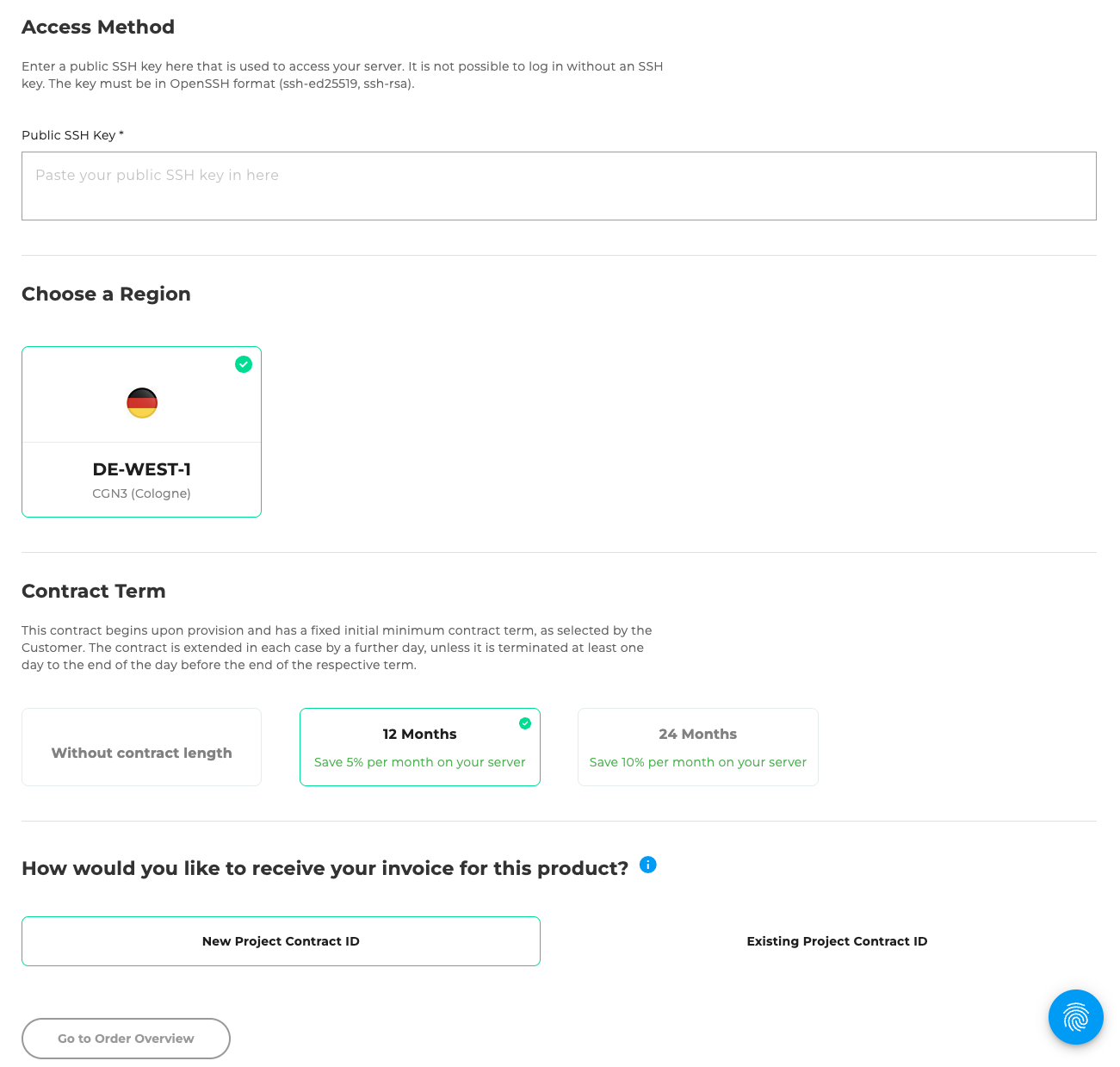
Task: Click the Access Method heading
Action: (98, 27)
